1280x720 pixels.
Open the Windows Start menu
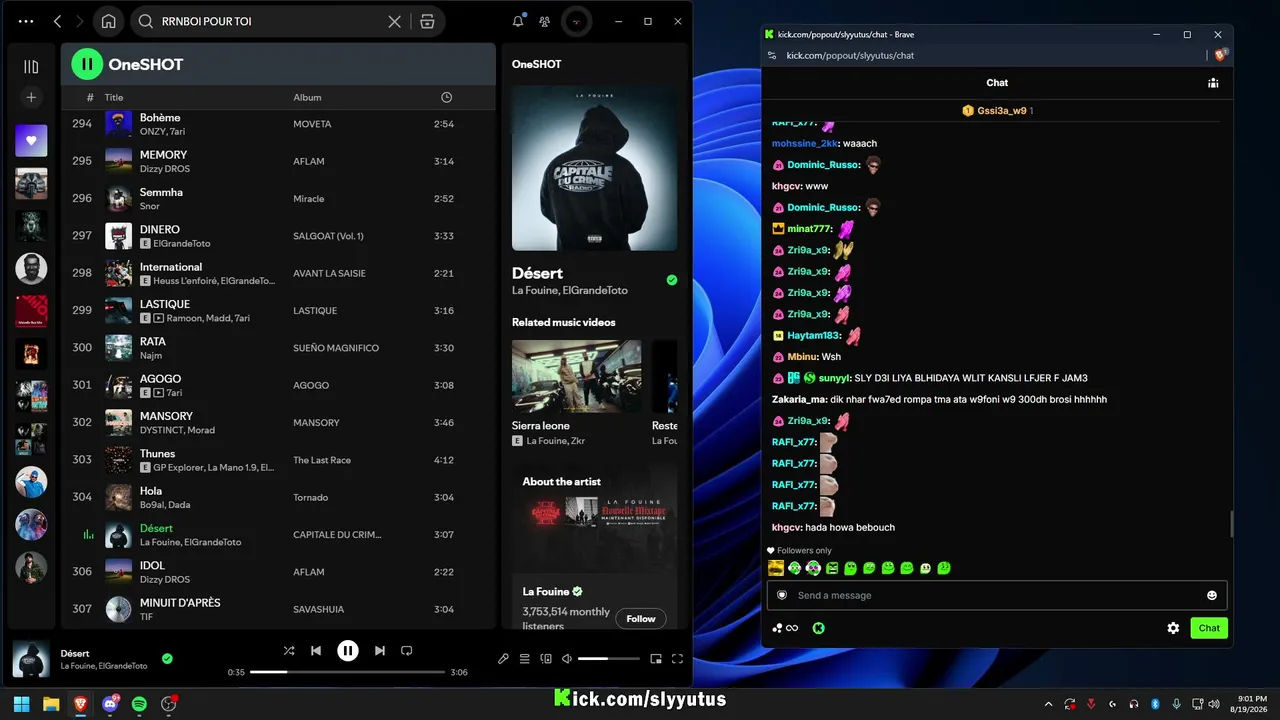point(22,704)
